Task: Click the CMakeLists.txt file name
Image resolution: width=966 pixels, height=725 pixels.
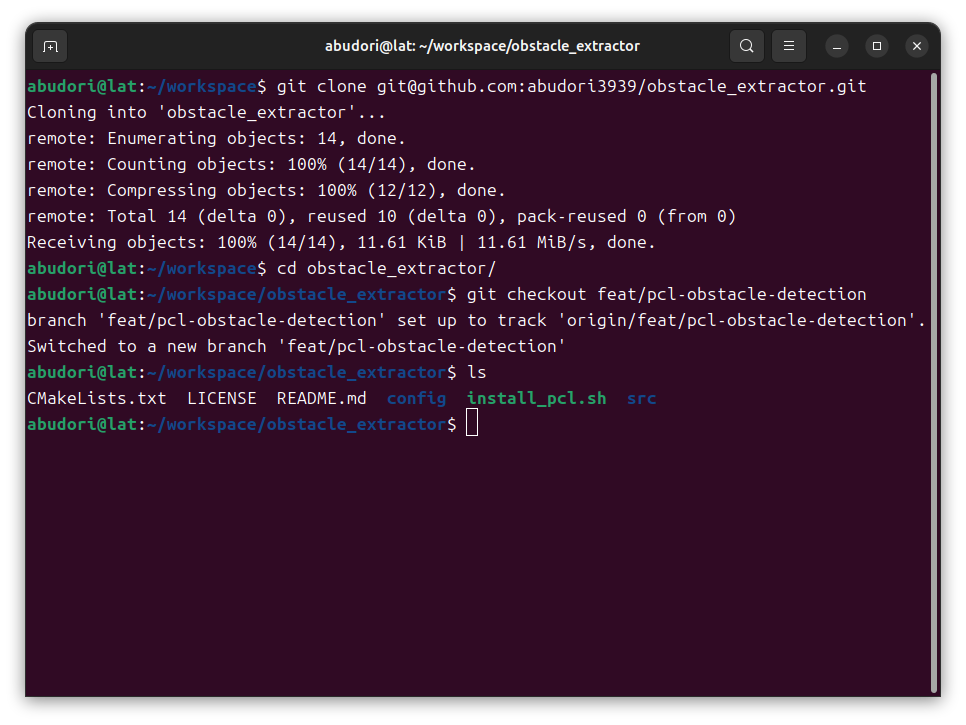Action: (x=97, y=399)
